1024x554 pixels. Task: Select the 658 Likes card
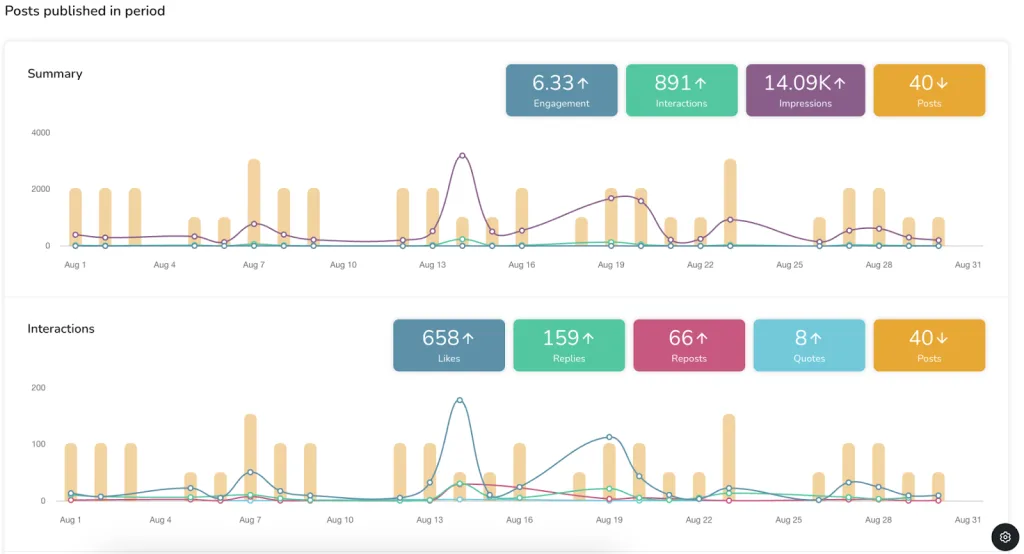pyautogui.click(x=449, y=345)
